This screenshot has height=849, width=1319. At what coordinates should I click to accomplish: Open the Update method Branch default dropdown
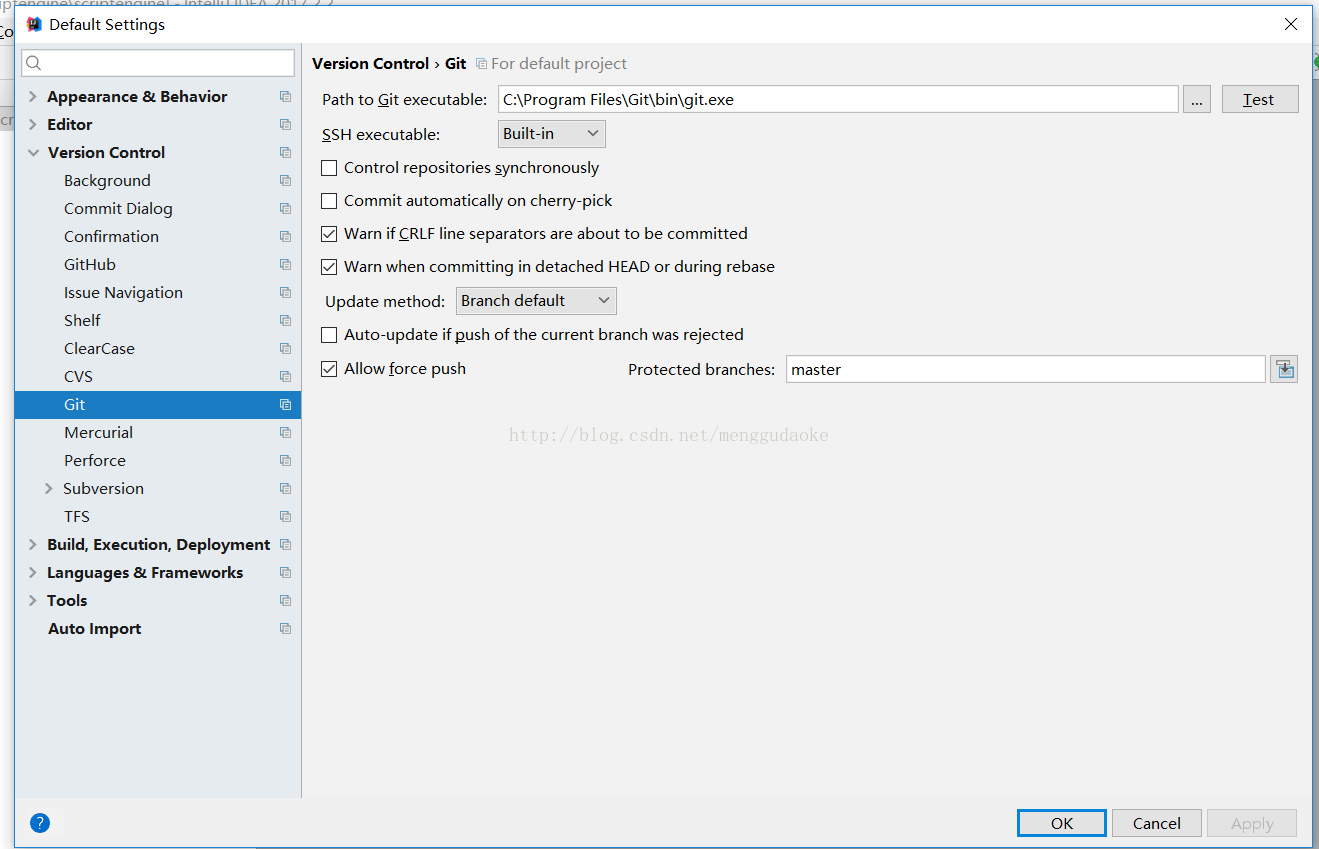click(x=536, y=300)
